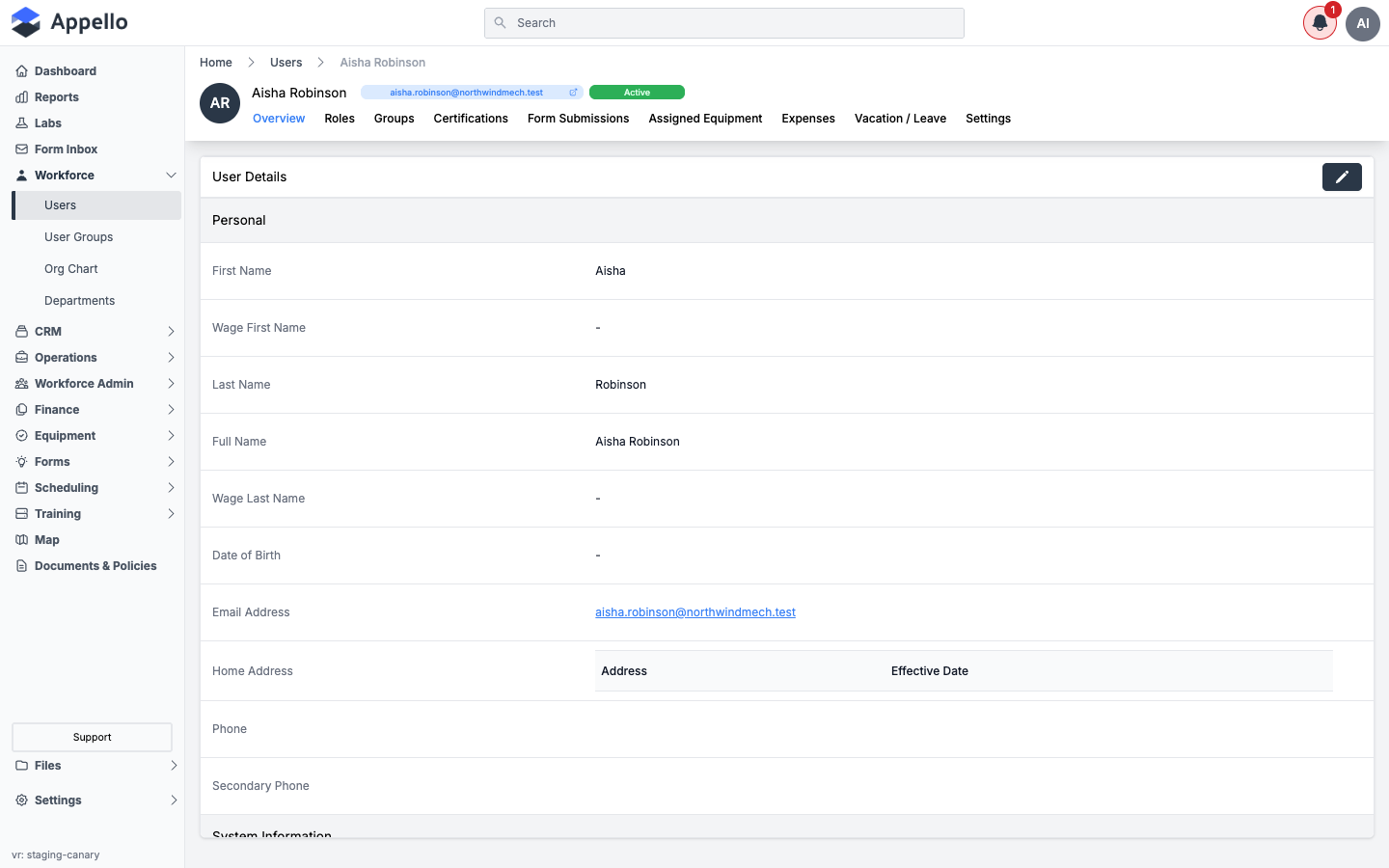1389x868 pixels.
Task: Click the Support button
Action: click(x=92, y=737)
